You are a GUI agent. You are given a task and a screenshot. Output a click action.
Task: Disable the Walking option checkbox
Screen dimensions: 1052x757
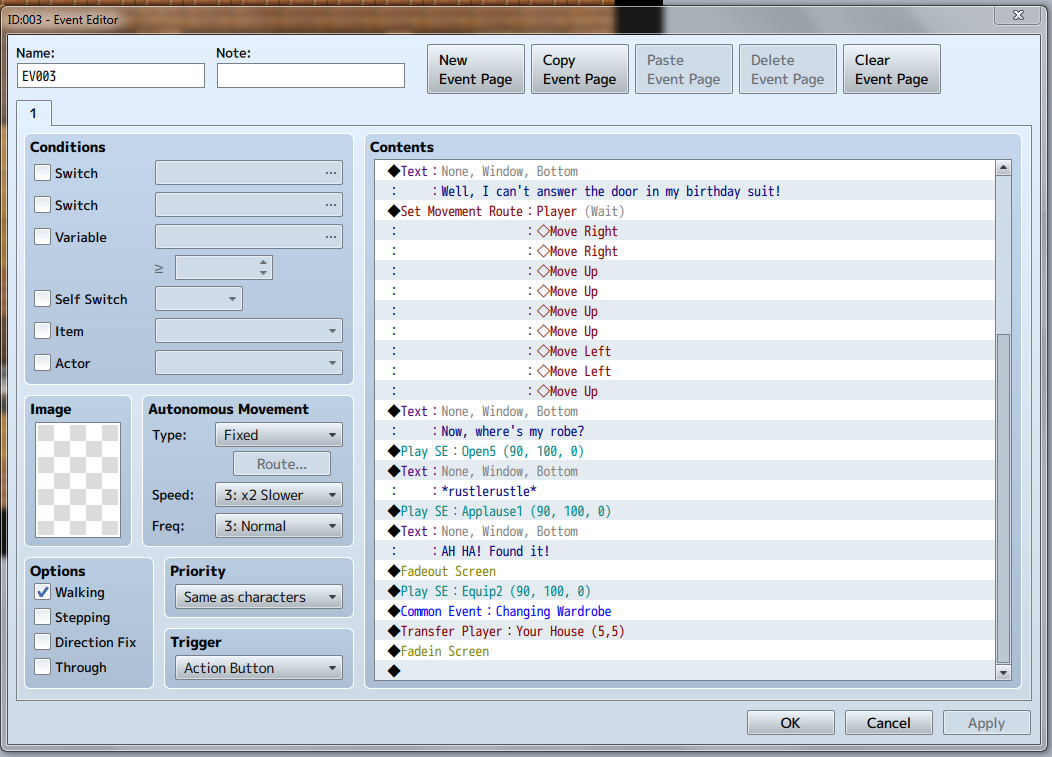42,592
